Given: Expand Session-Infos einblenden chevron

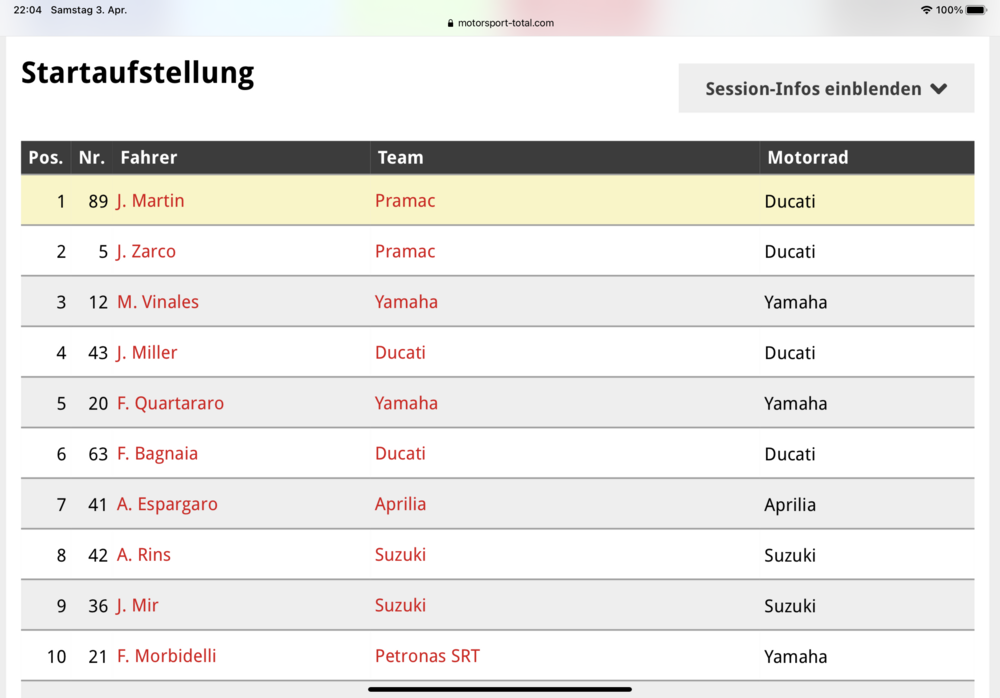Looking at the screenshot, I should pos(939,89).
